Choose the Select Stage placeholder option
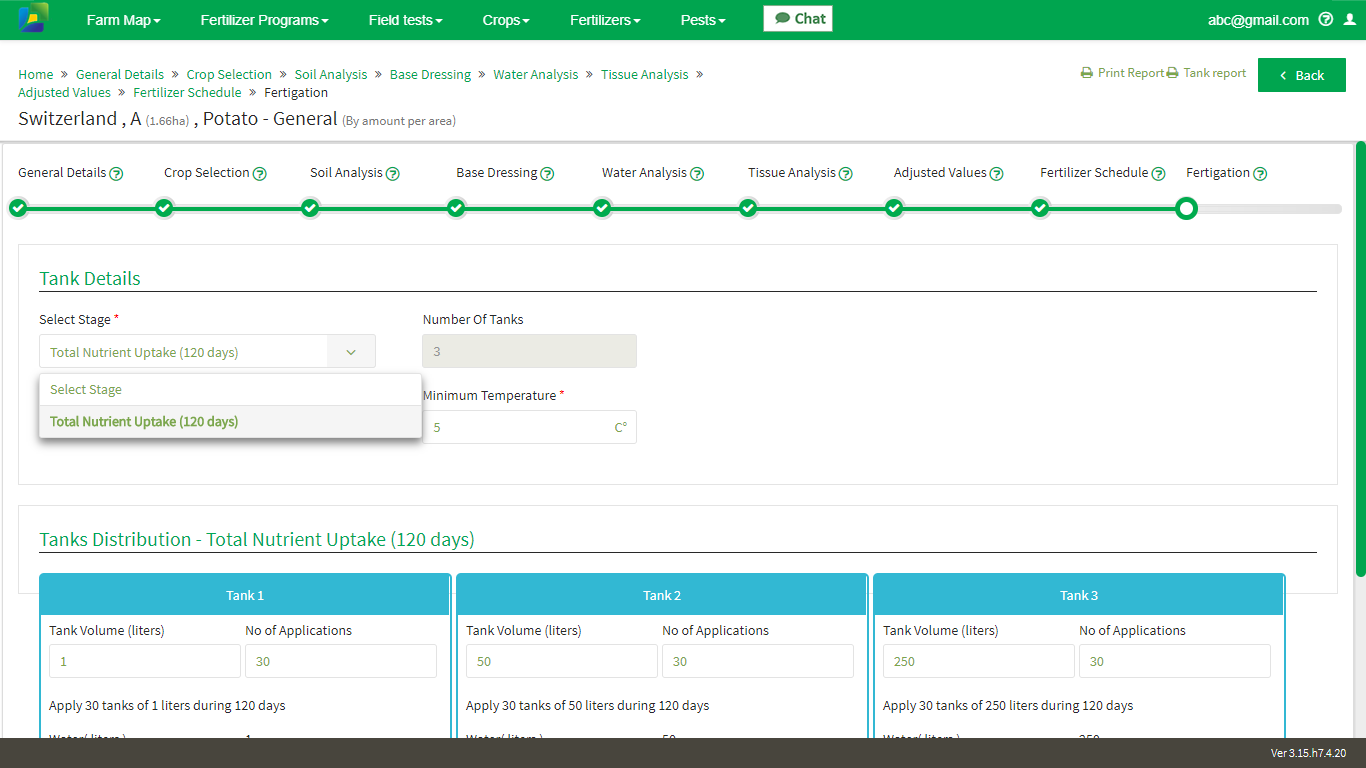Viewport: 1366px width, 768px height. coord(230,390)
